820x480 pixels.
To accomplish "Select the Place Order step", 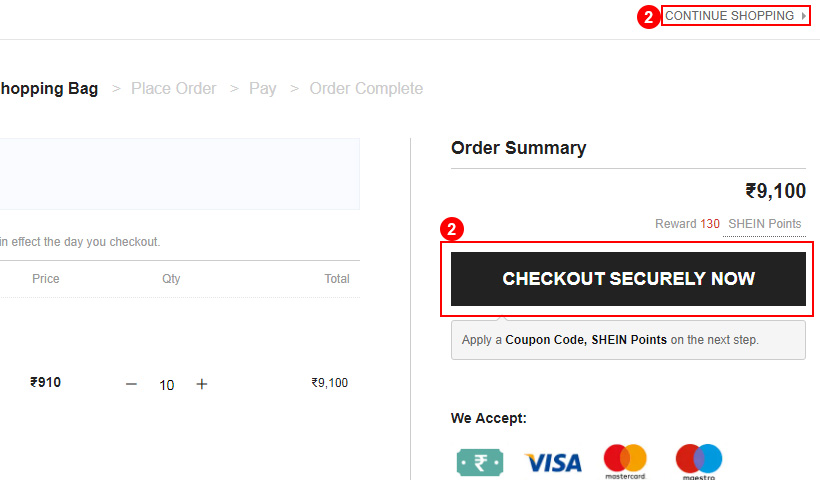I will pyautogui.click(x=174, y=88).
